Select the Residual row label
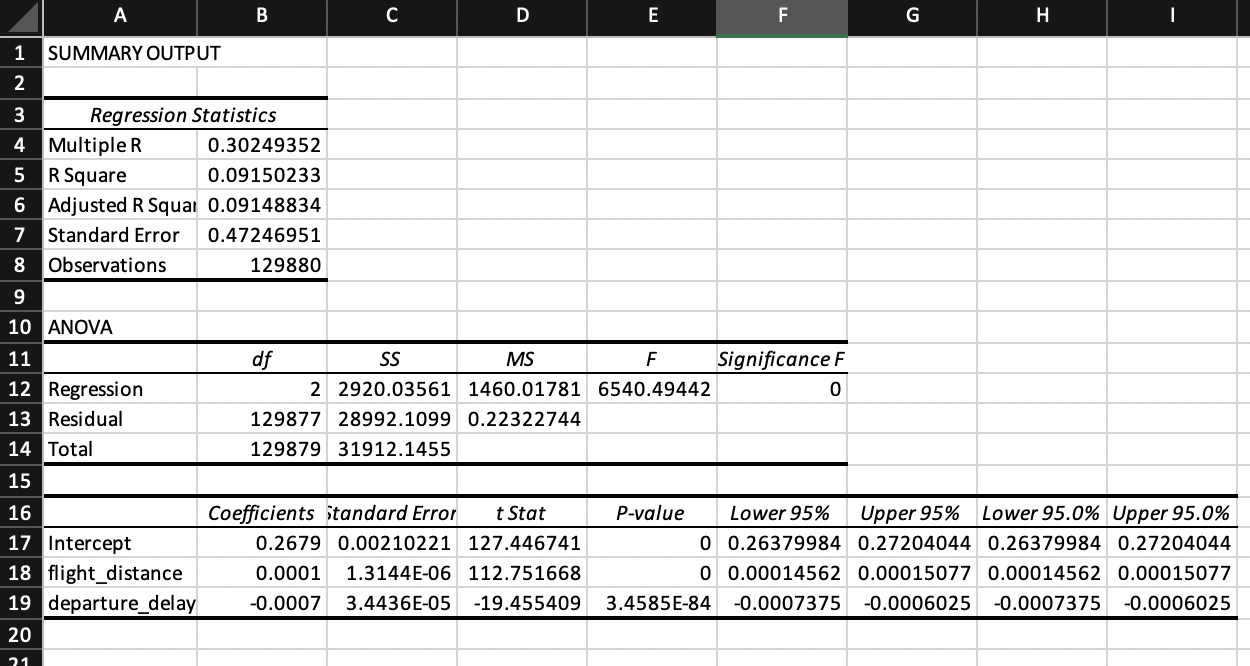The width and height of the screenshot is (1250, 666). tap(121, 419)
